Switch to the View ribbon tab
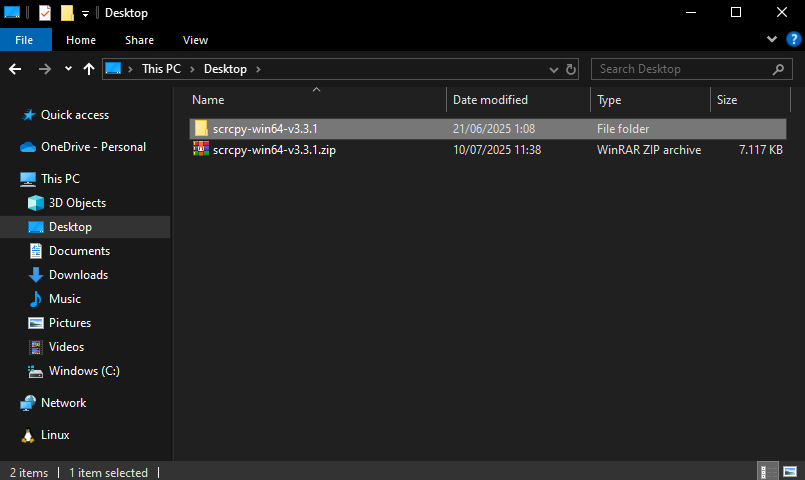 (x=195, y=40)
